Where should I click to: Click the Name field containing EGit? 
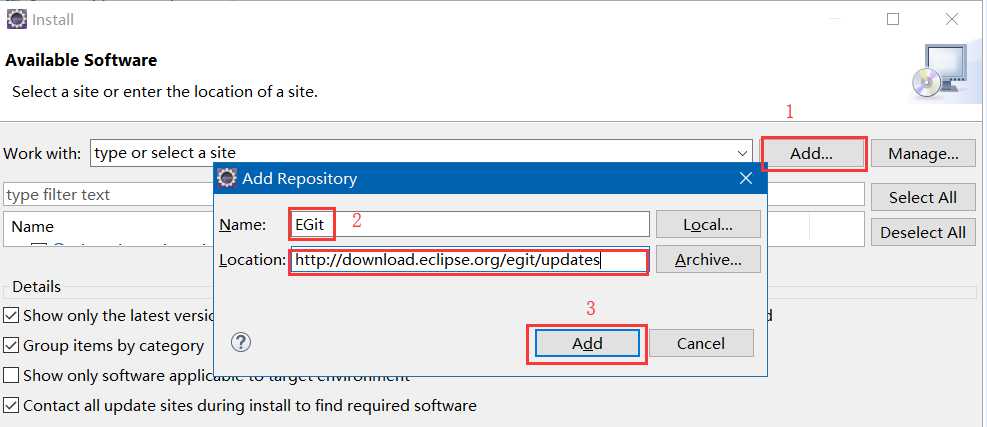click(469, 224)
